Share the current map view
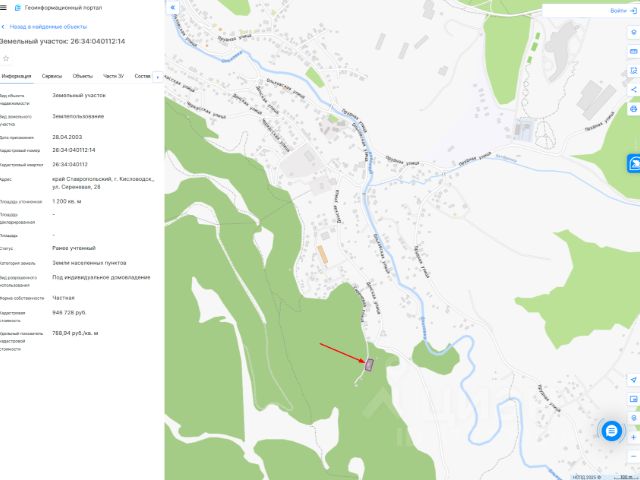 (x=633, y=90)
